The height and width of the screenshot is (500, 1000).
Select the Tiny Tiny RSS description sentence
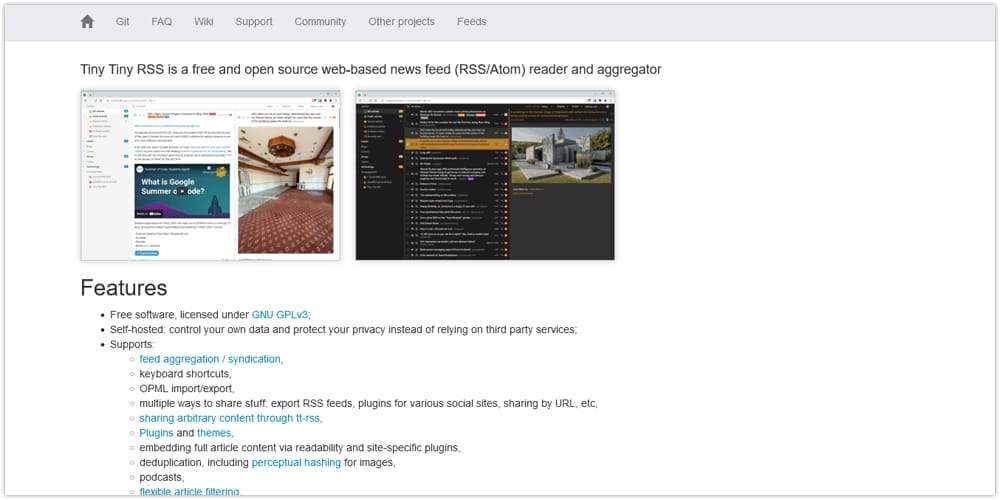coord(371,70)
